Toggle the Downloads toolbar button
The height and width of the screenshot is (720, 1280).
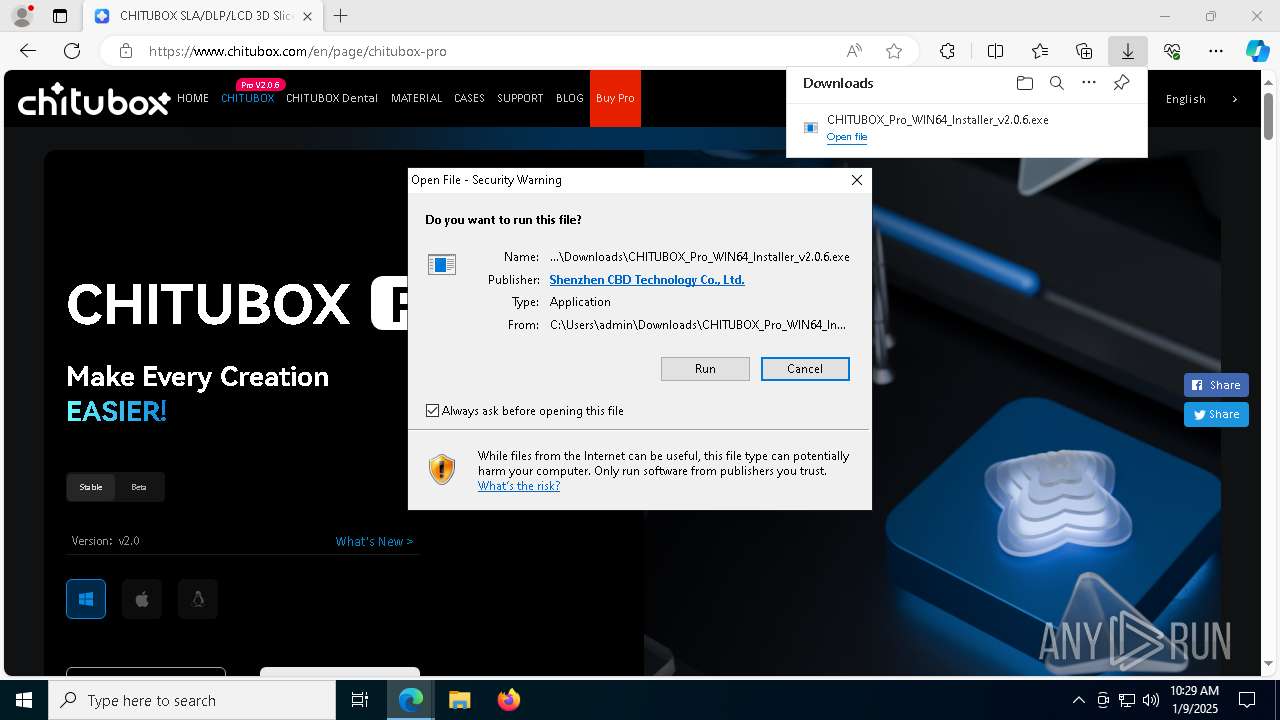coord(1127,51)
